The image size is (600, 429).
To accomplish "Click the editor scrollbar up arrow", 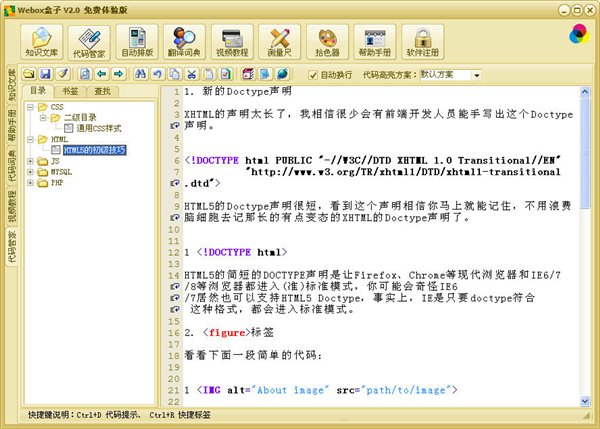I will (585, 91).
